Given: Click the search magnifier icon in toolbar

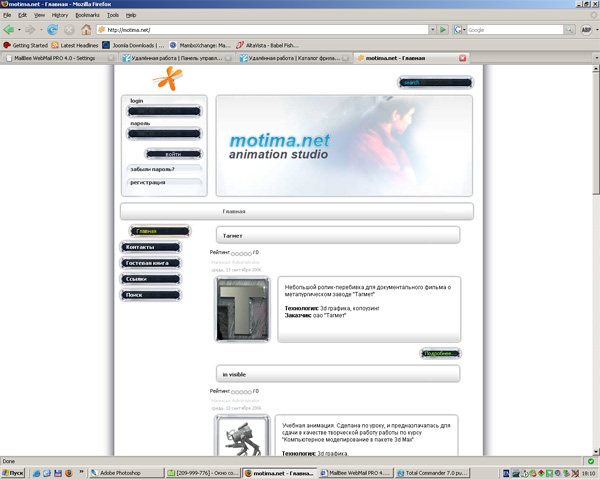Looking at the screenshot, I should 569,29.
